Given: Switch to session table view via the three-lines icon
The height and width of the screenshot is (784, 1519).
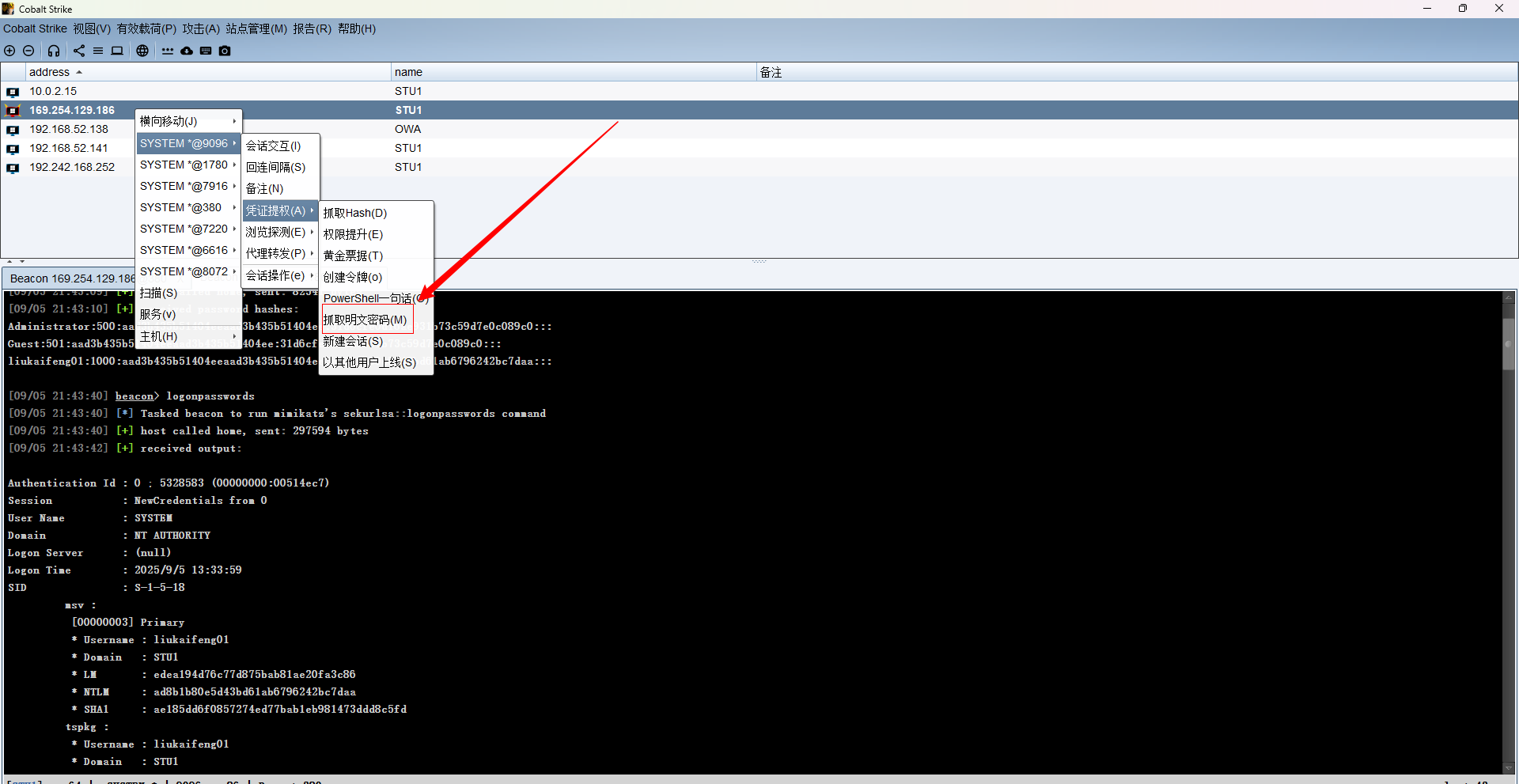Looking at the screenshot, I should tap(98, 51).
